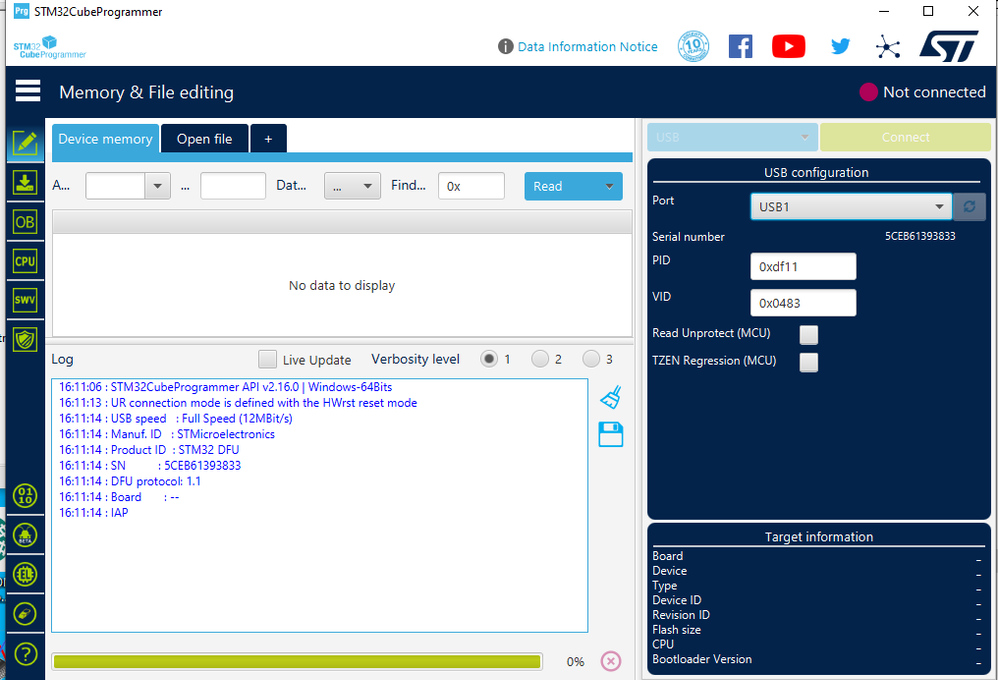Screen dimensions: 998x680
Task: Enable the Live Update checkbox
Action: click(267, 359)
